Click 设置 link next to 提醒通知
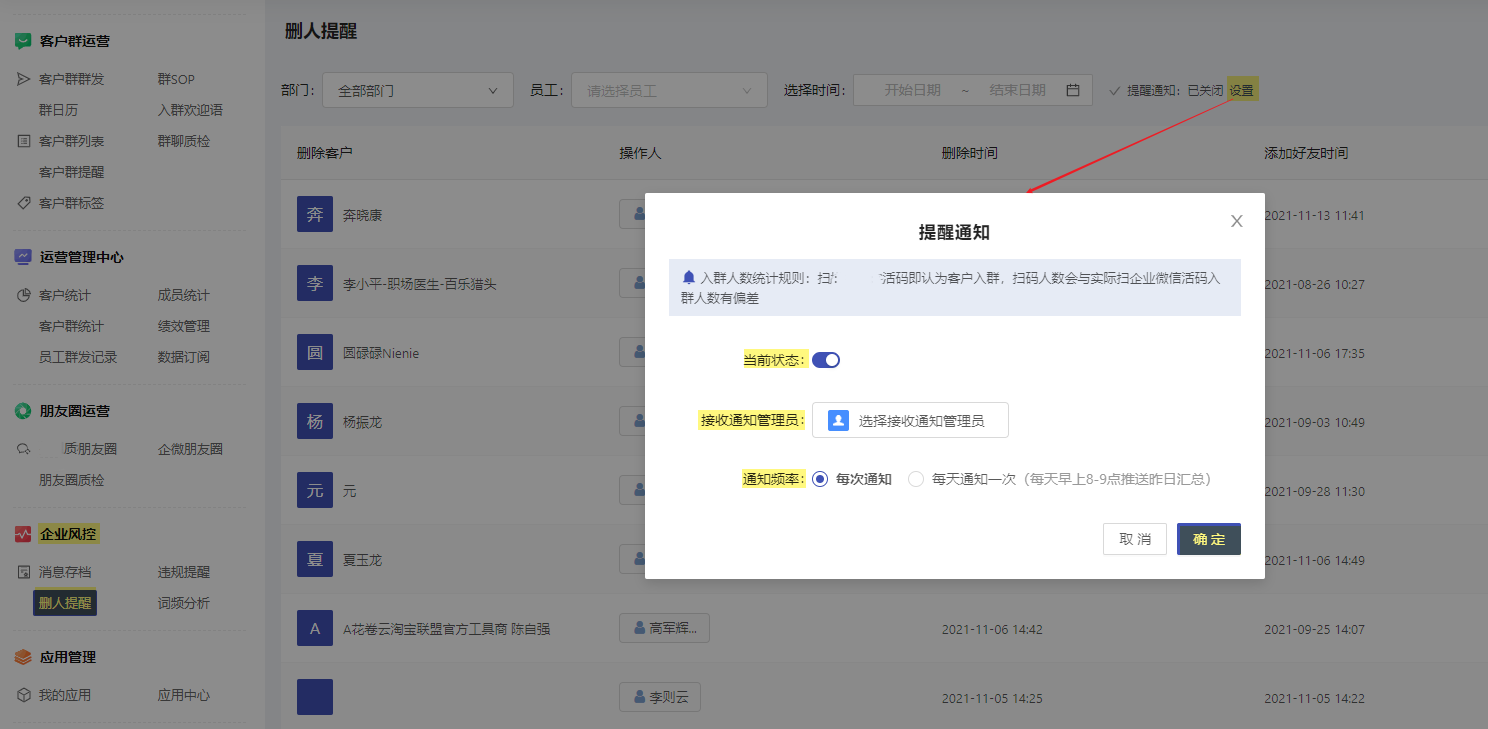1488x729 pixels. pos(1242,90)
